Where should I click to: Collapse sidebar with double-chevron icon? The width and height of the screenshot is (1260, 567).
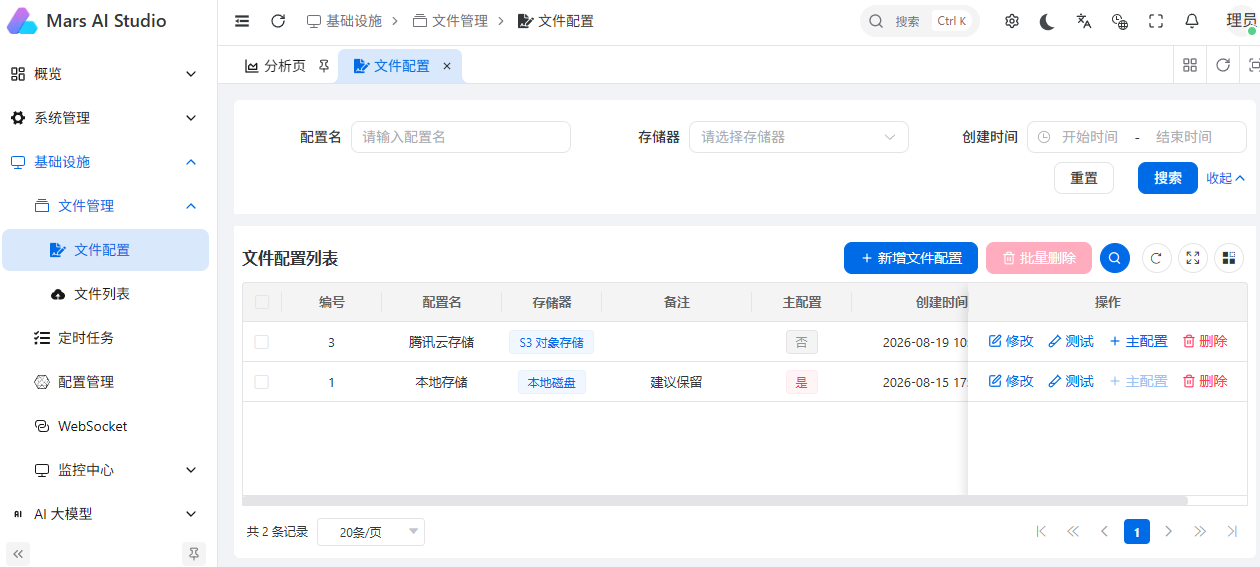pos(18,553)
